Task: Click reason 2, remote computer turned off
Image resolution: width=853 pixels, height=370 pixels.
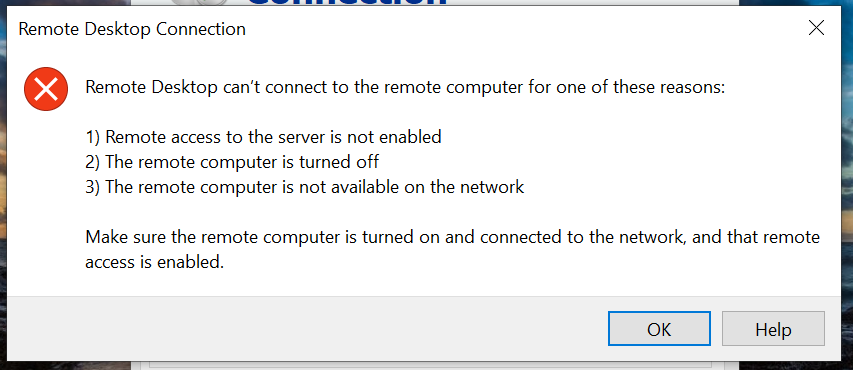Action: 232,162
